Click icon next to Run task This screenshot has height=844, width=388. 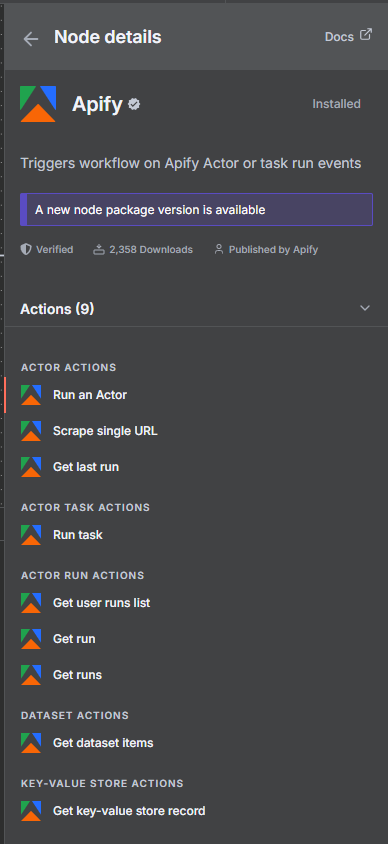pos(31,535)
